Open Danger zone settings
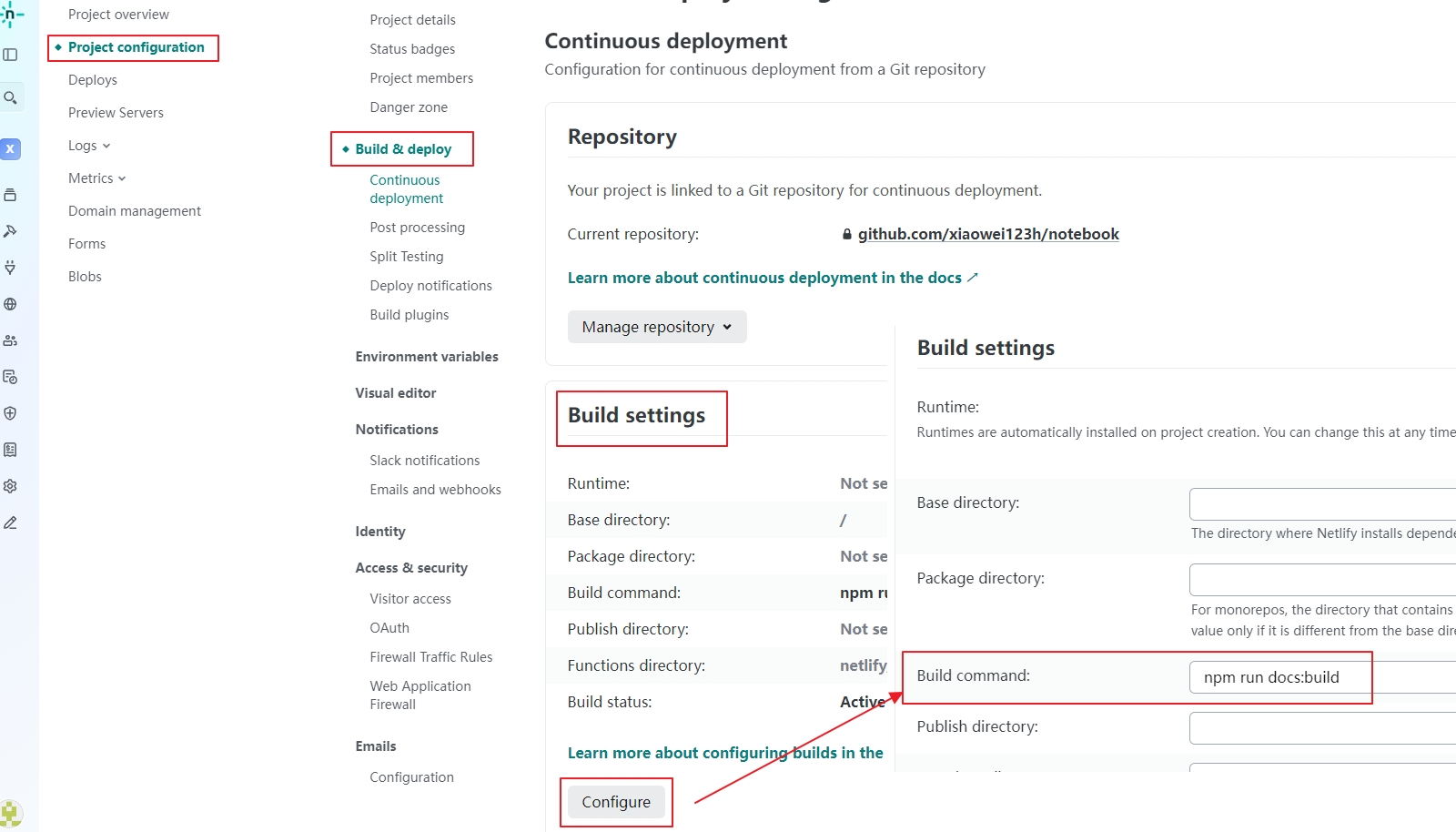 409,107
